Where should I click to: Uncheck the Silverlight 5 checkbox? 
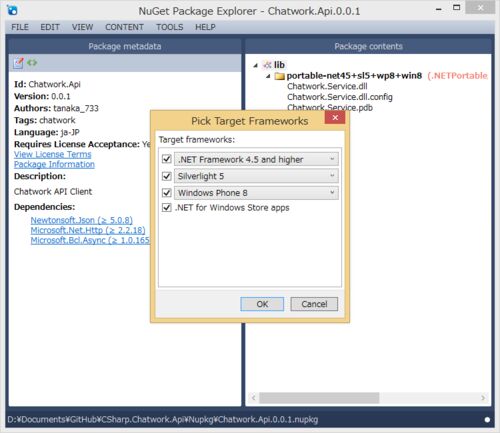click(x=167, y=176)
